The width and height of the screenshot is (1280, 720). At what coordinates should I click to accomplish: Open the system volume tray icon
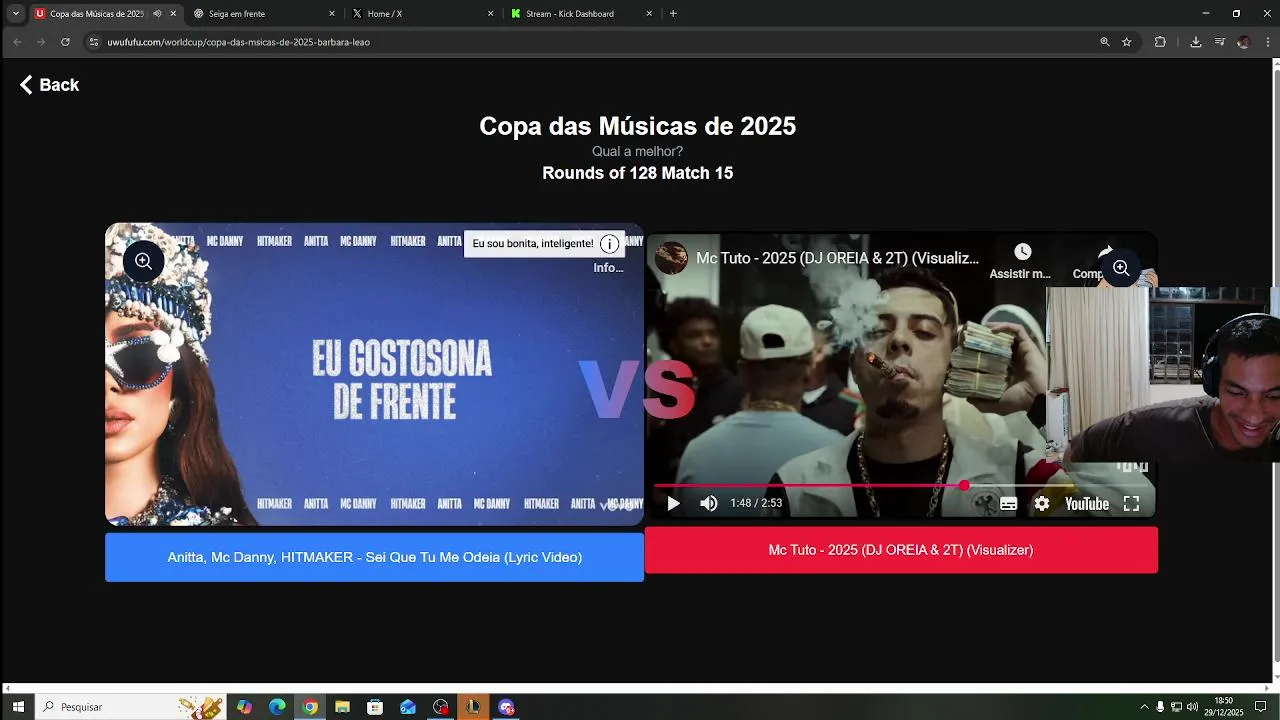coord(1192,707)
